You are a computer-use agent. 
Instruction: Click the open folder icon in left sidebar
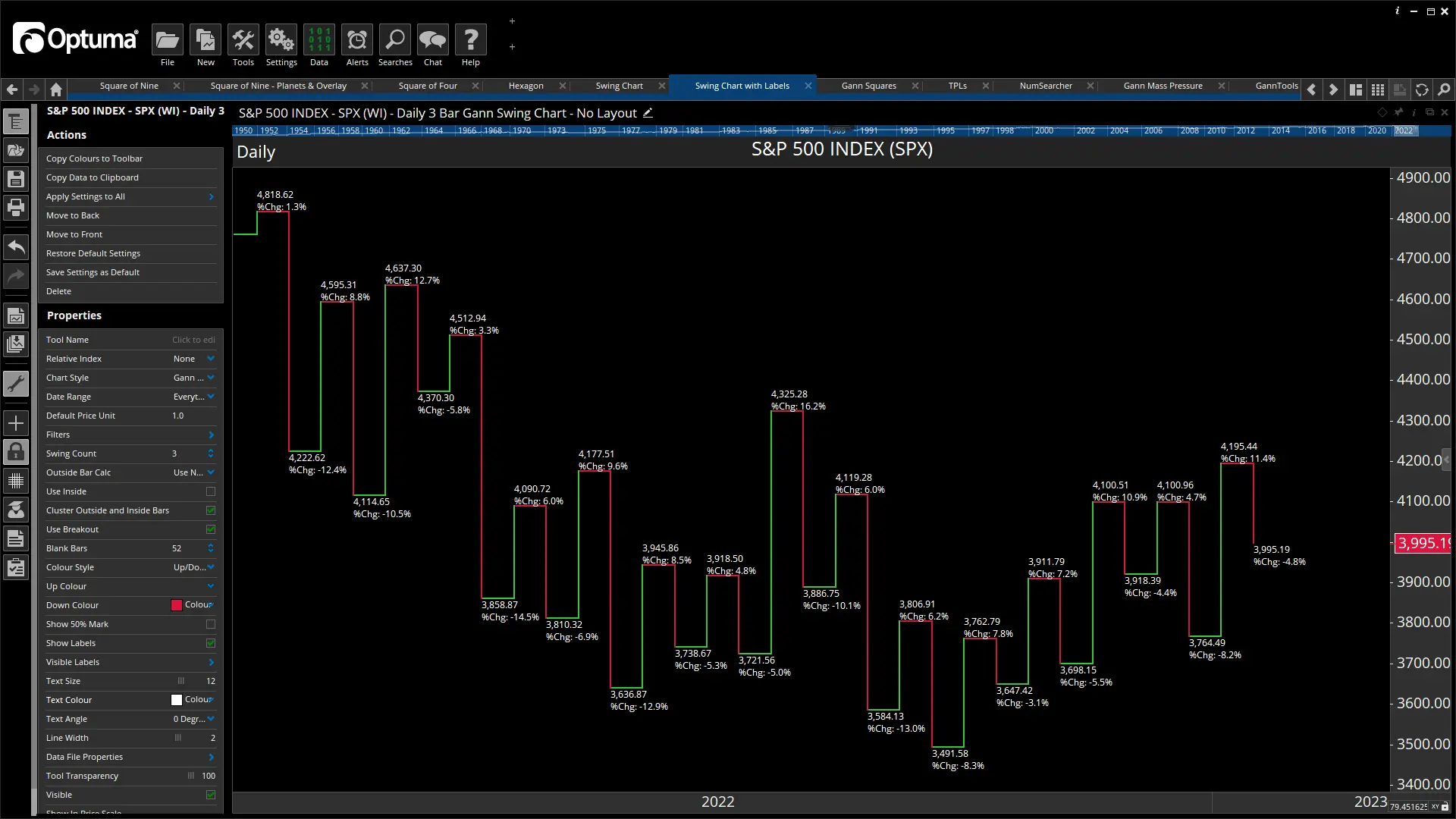pos(16,150)
